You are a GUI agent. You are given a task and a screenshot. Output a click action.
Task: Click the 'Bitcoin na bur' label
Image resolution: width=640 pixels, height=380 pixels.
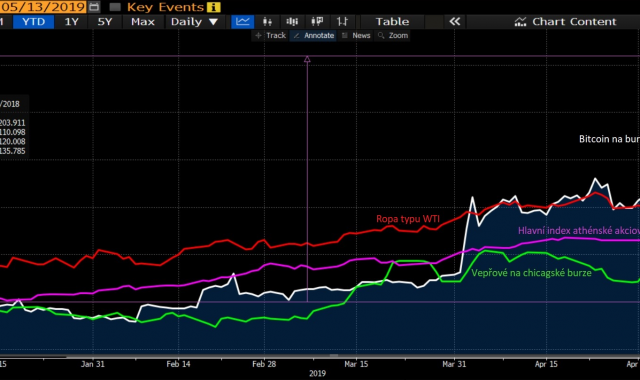pos(609,139)
